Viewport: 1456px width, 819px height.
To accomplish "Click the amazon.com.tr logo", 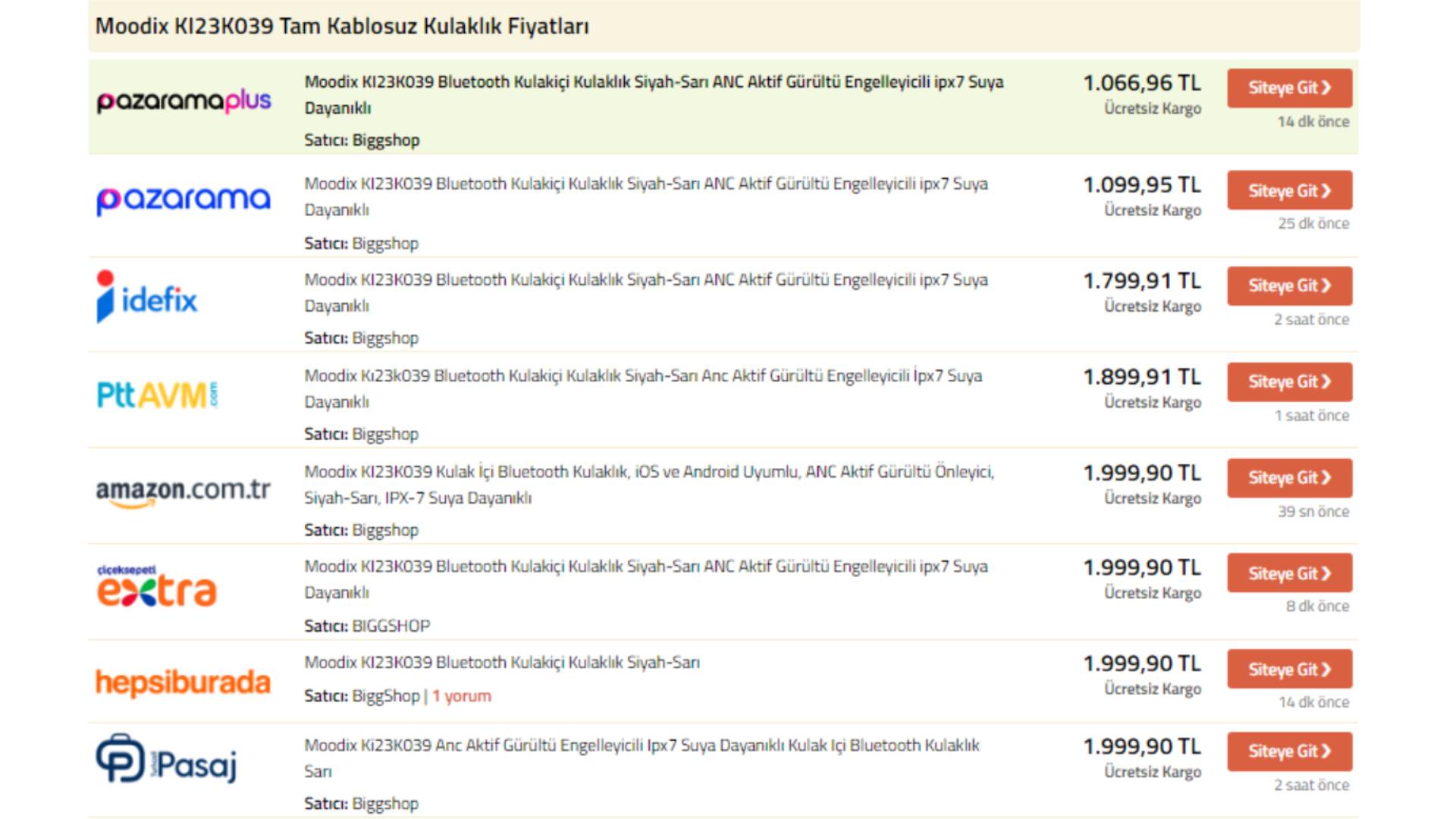I will coord(184,491).
